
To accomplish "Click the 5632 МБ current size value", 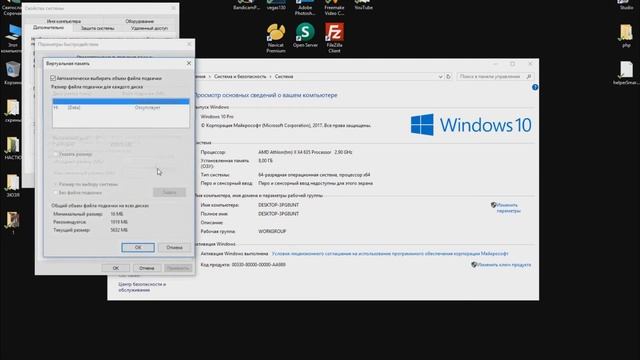I will (x=119, y=230).
